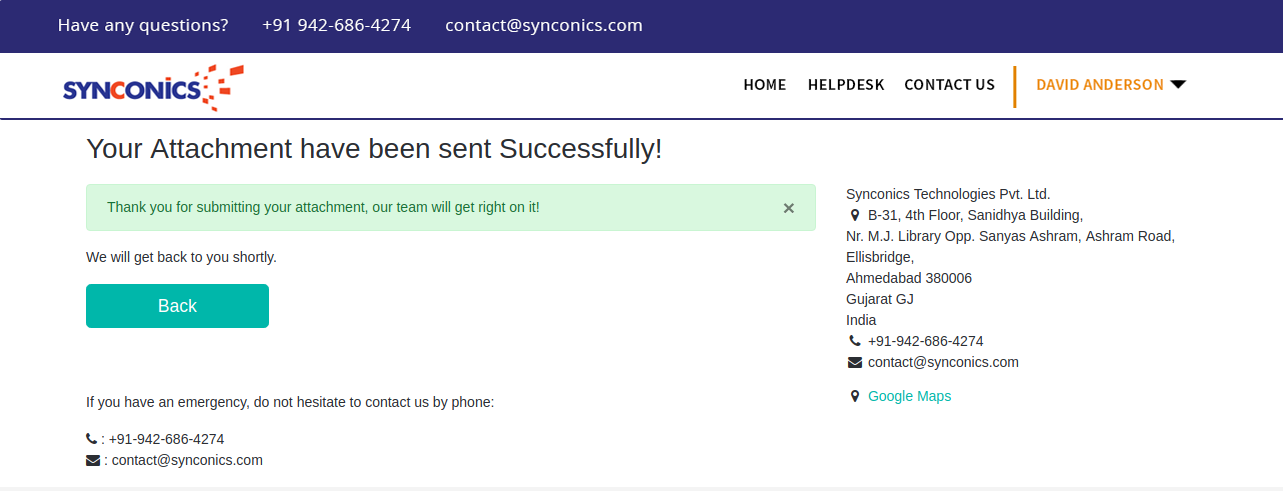Click the envelope icon in company details

(x=855, y=362)
